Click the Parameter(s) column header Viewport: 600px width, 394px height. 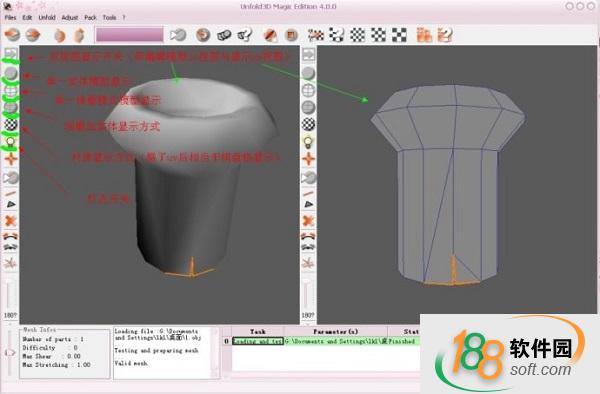336,332
